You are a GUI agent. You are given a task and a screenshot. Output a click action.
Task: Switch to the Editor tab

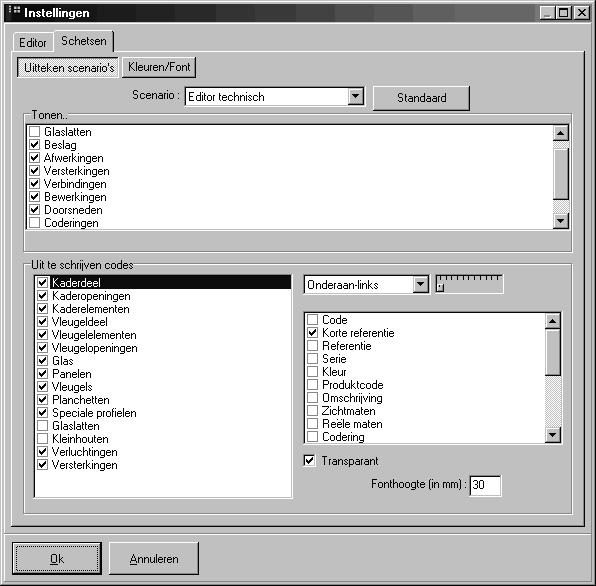(33, 43)
